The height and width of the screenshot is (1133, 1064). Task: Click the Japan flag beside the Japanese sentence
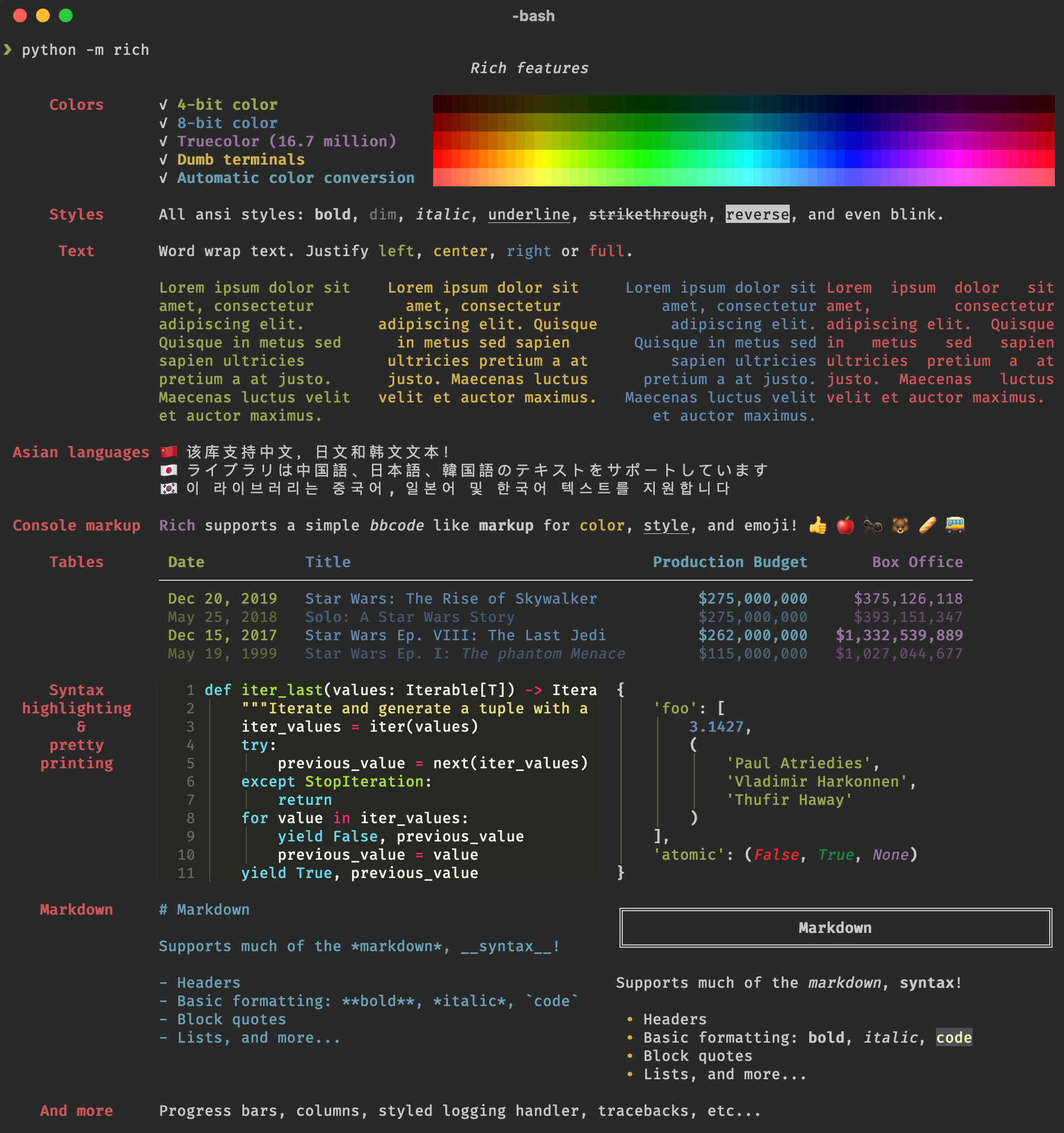(x=169, y=469)
